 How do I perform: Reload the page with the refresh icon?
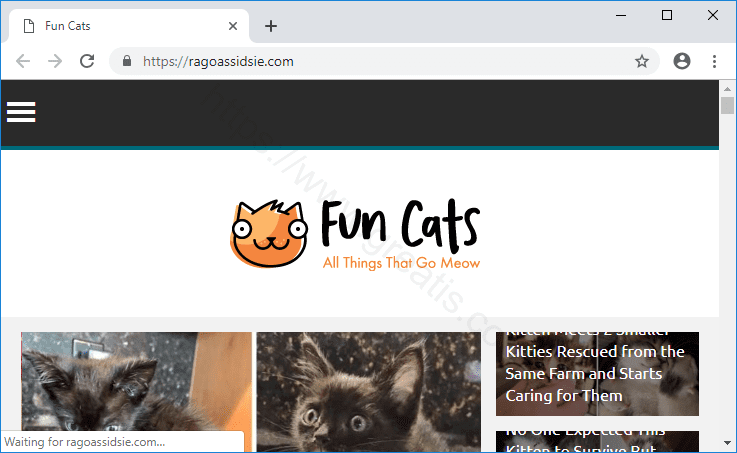87,61
